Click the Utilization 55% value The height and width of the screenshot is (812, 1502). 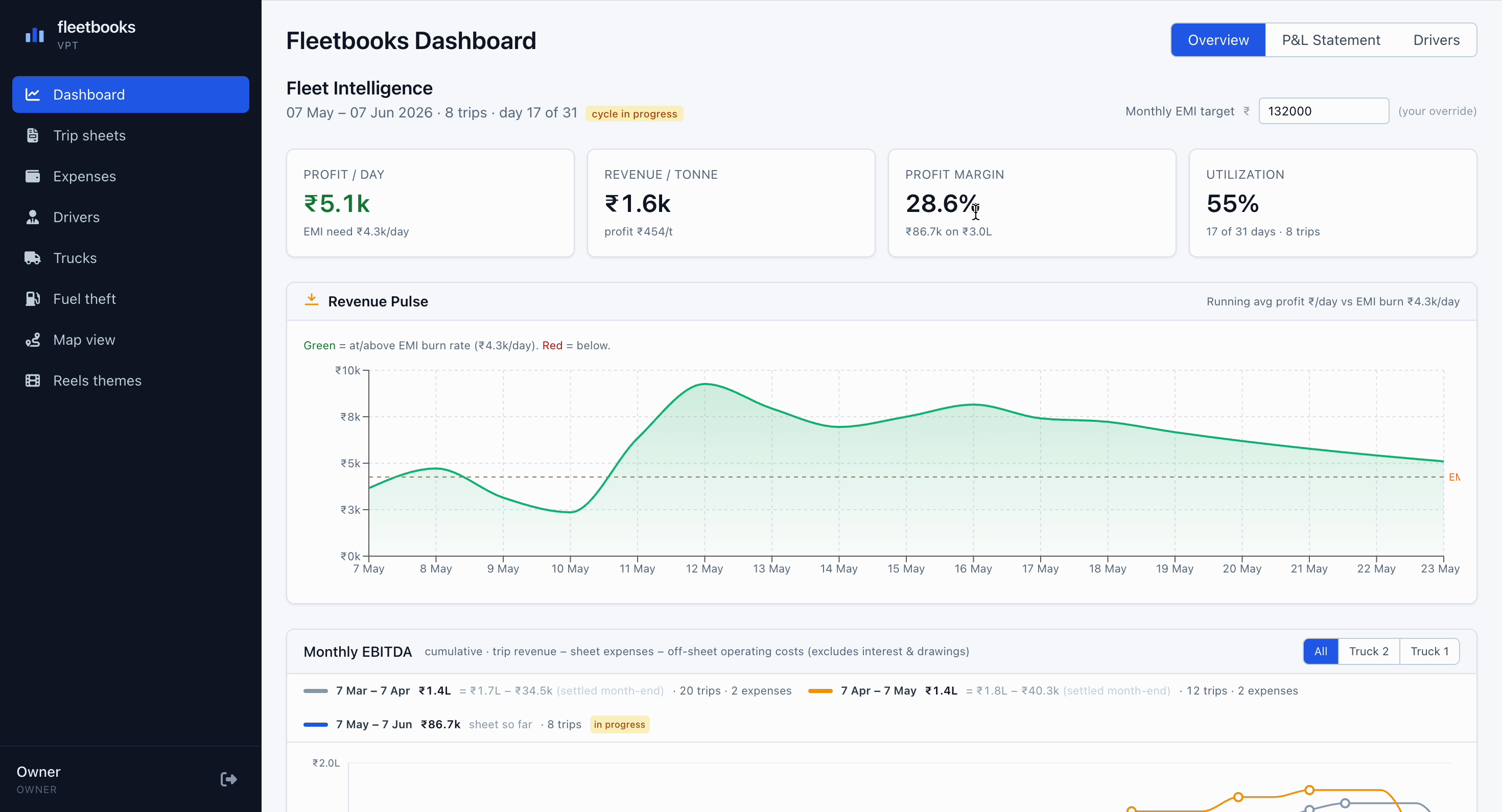coord(1233,203)
